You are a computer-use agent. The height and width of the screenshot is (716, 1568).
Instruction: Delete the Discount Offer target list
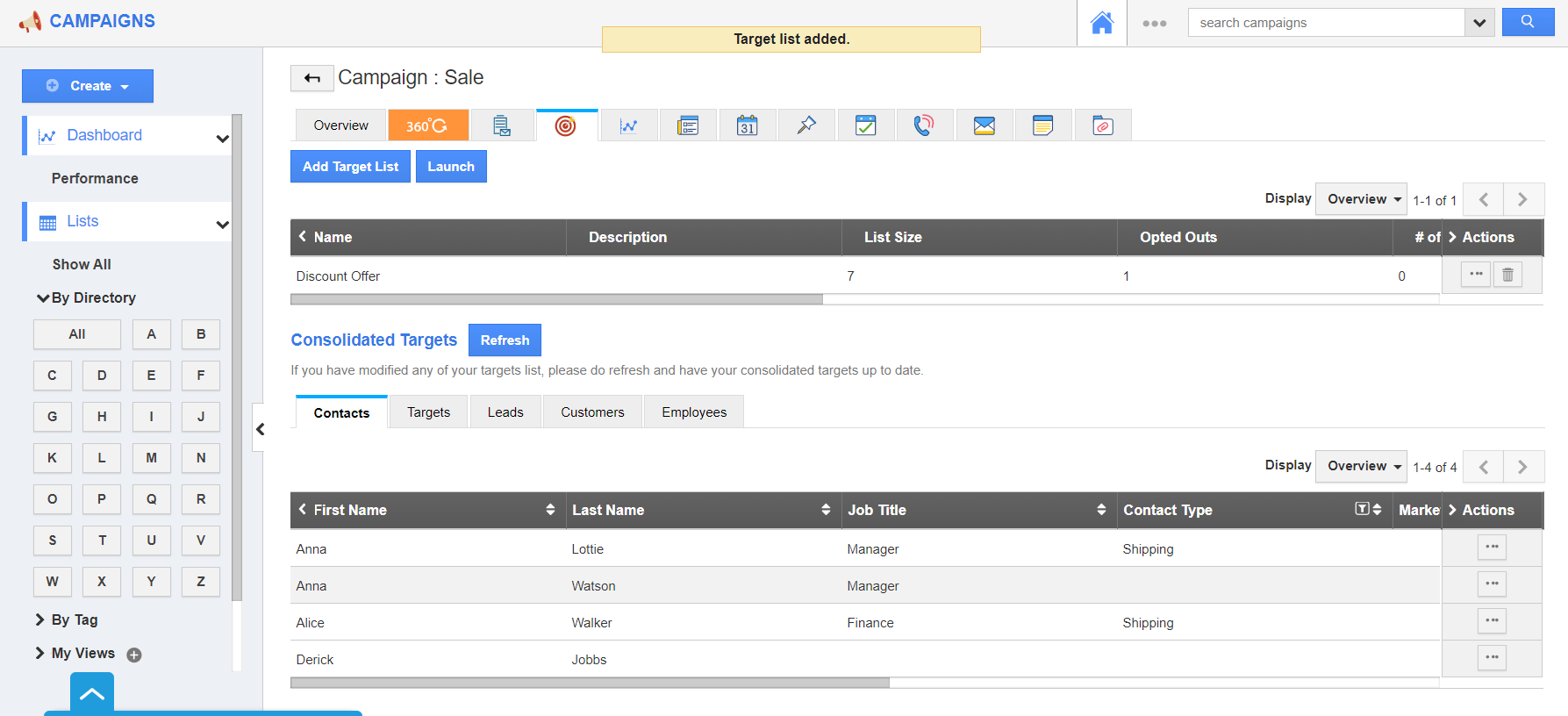coord(1507,275)
